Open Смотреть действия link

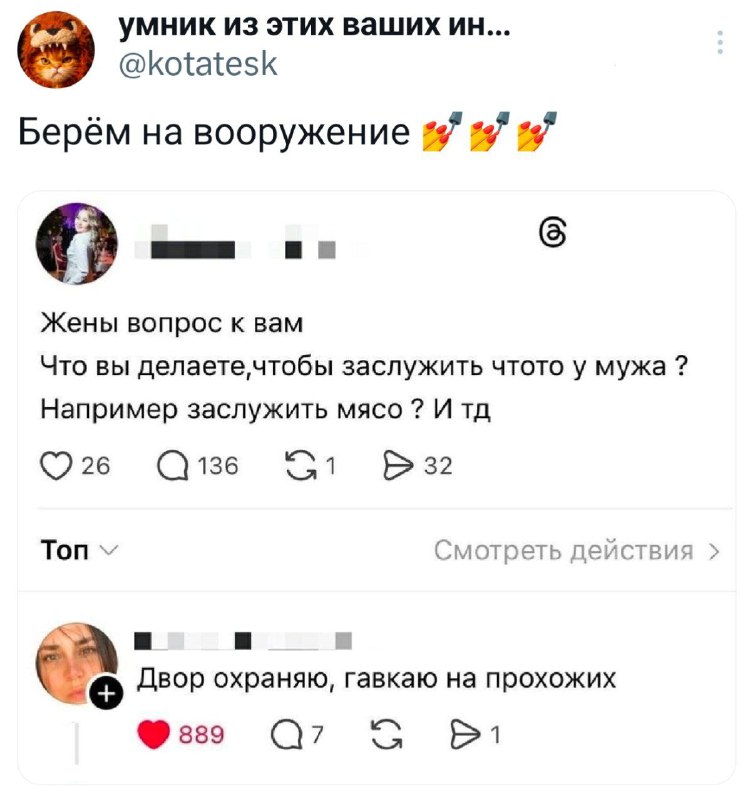point(564,551)
